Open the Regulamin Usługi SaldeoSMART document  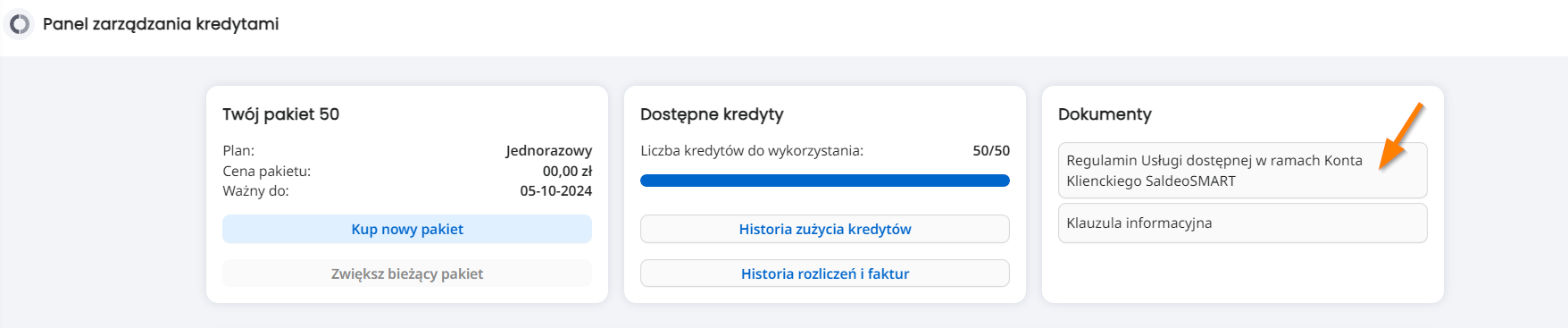pos(1243,171)
